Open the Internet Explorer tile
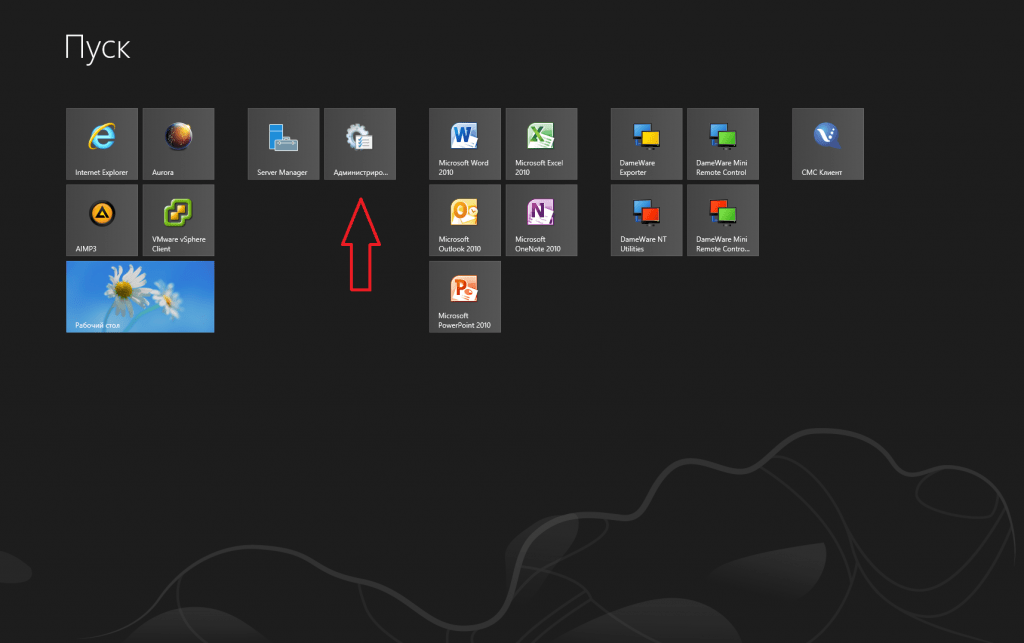This screenshot has height=643, width=1024. pos(102,144)
